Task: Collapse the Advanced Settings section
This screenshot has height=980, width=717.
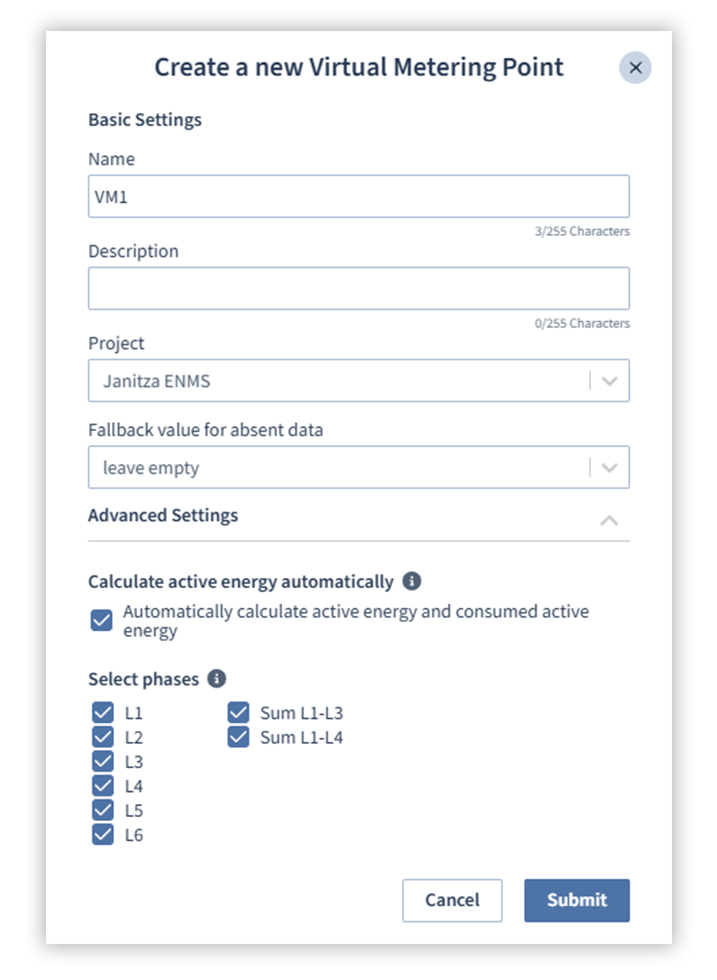Action: pos(608,520)
